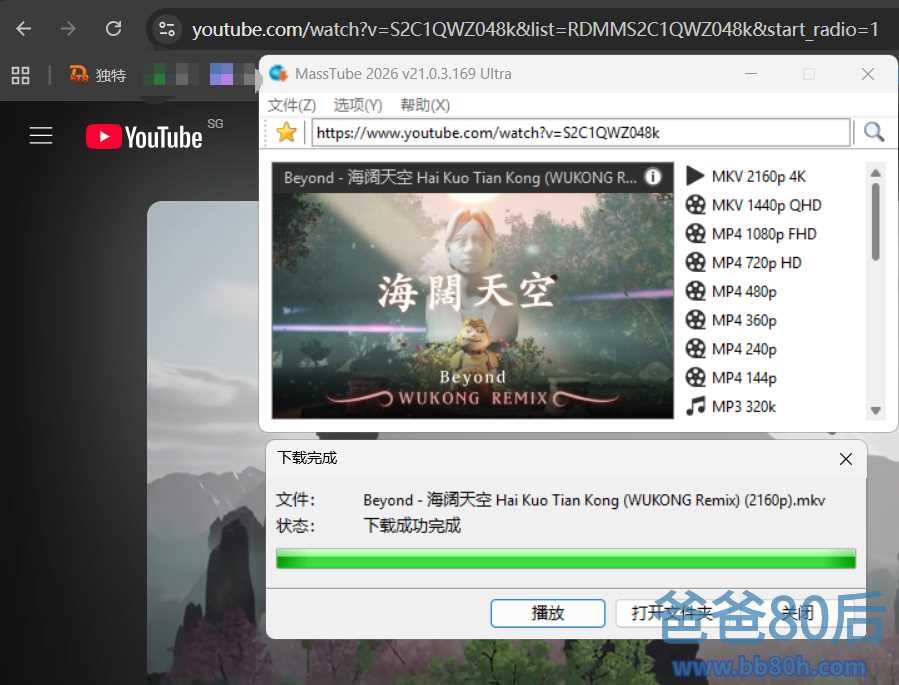Open the YouTube hamburger guide menu

coord(41,136)
